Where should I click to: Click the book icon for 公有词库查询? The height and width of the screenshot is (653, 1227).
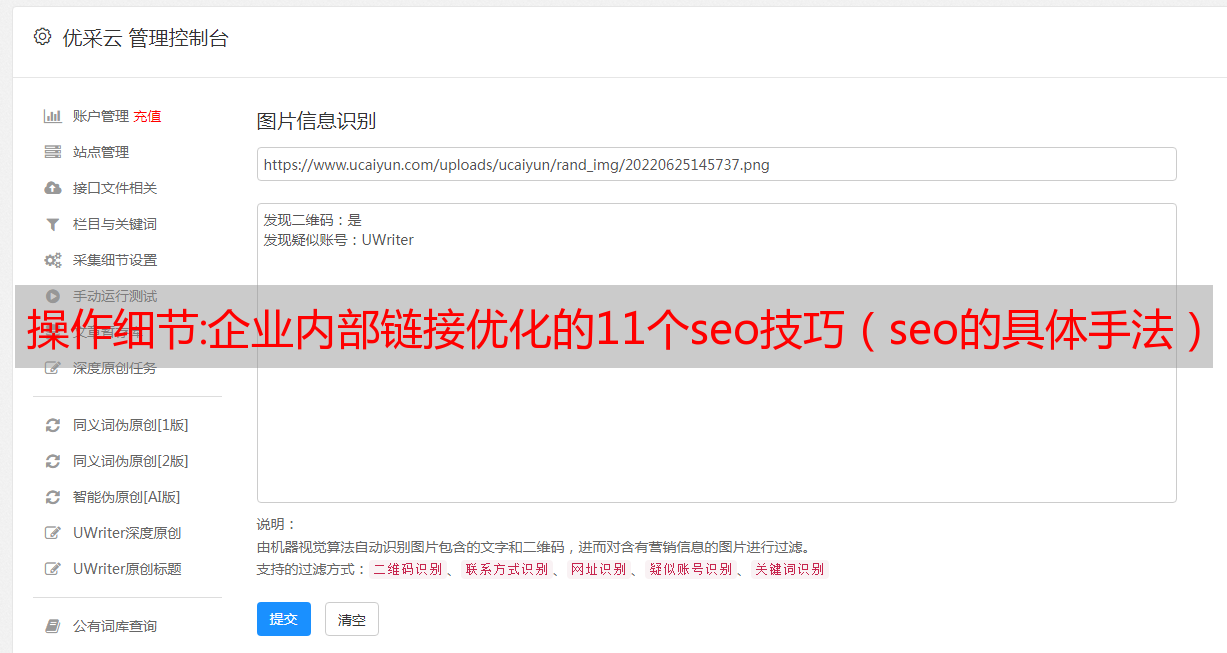53,626
